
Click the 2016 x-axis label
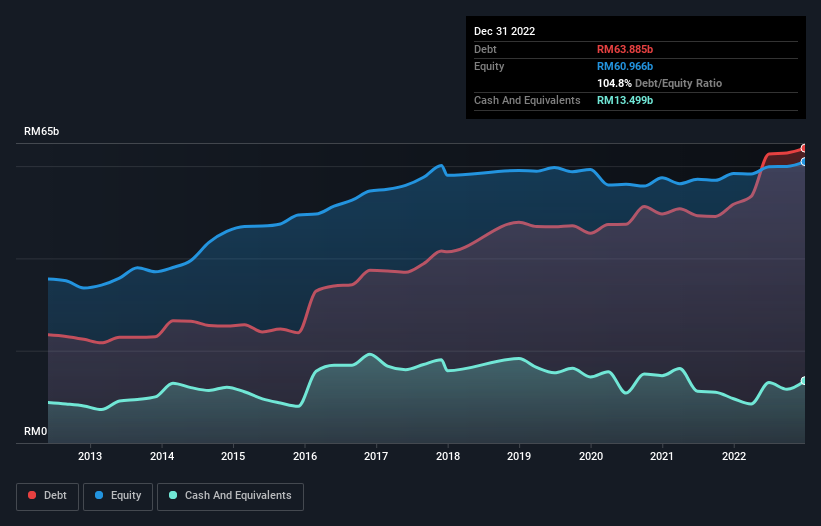pos(305,456)
